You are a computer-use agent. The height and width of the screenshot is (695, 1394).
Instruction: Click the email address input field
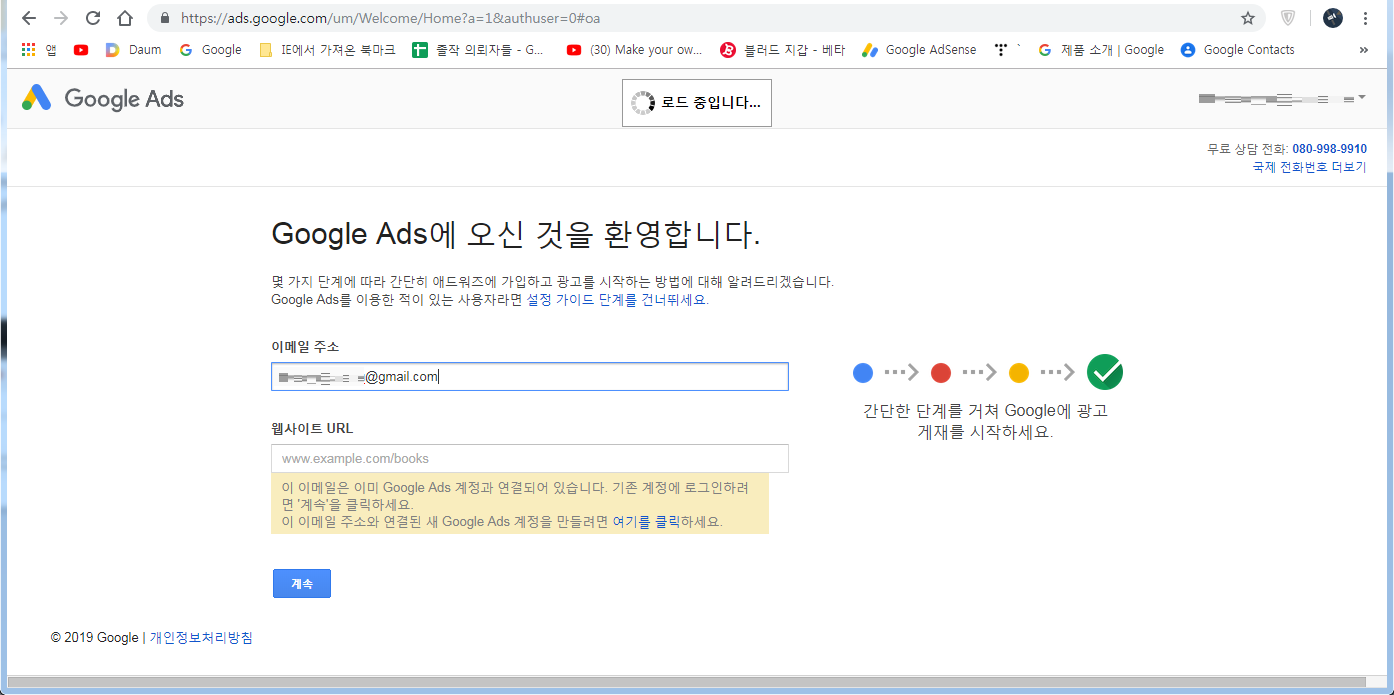[x=529, y=377]
